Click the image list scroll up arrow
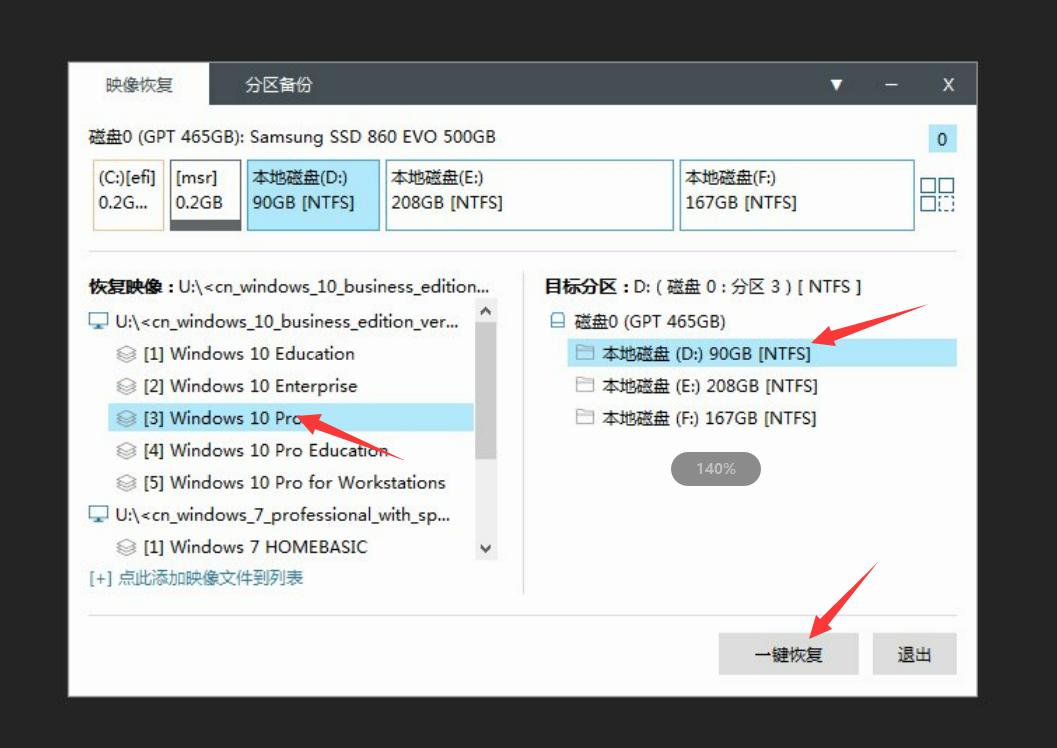 485,311
